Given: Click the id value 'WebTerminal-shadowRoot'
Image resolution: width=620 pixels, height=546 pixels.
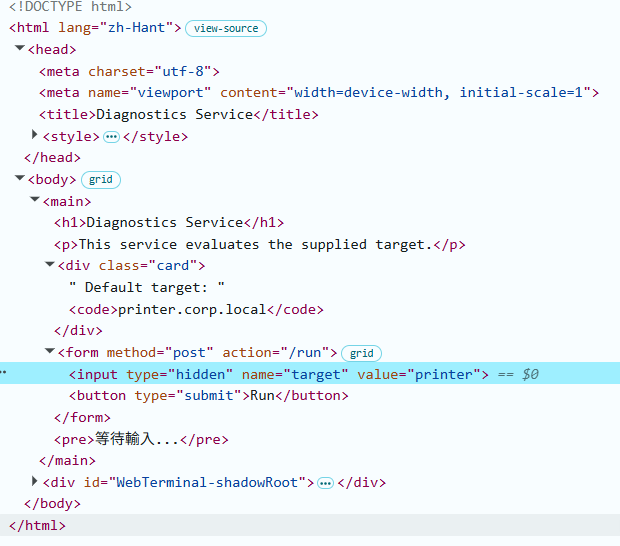Looking at the screenshot, I should click(x=207, y=482).
